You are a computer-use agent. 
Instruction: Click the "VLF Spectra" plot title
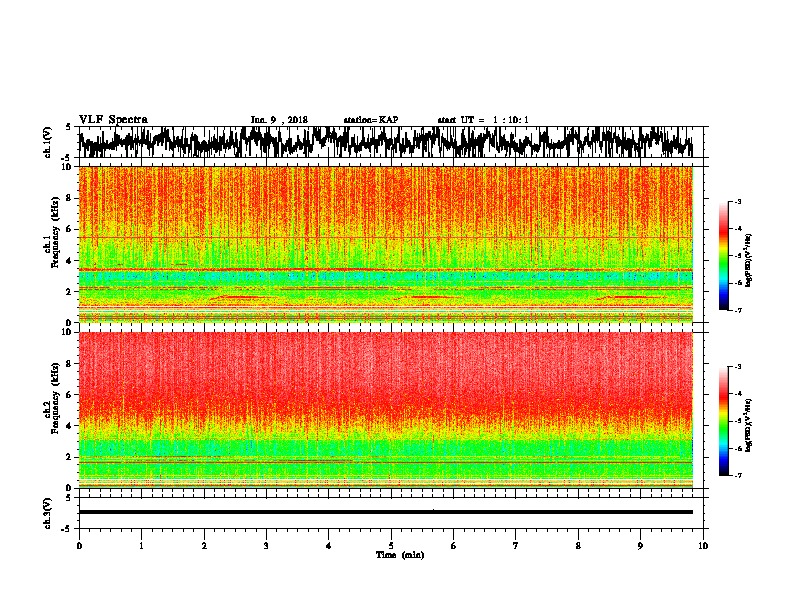[x=113, y=120]
